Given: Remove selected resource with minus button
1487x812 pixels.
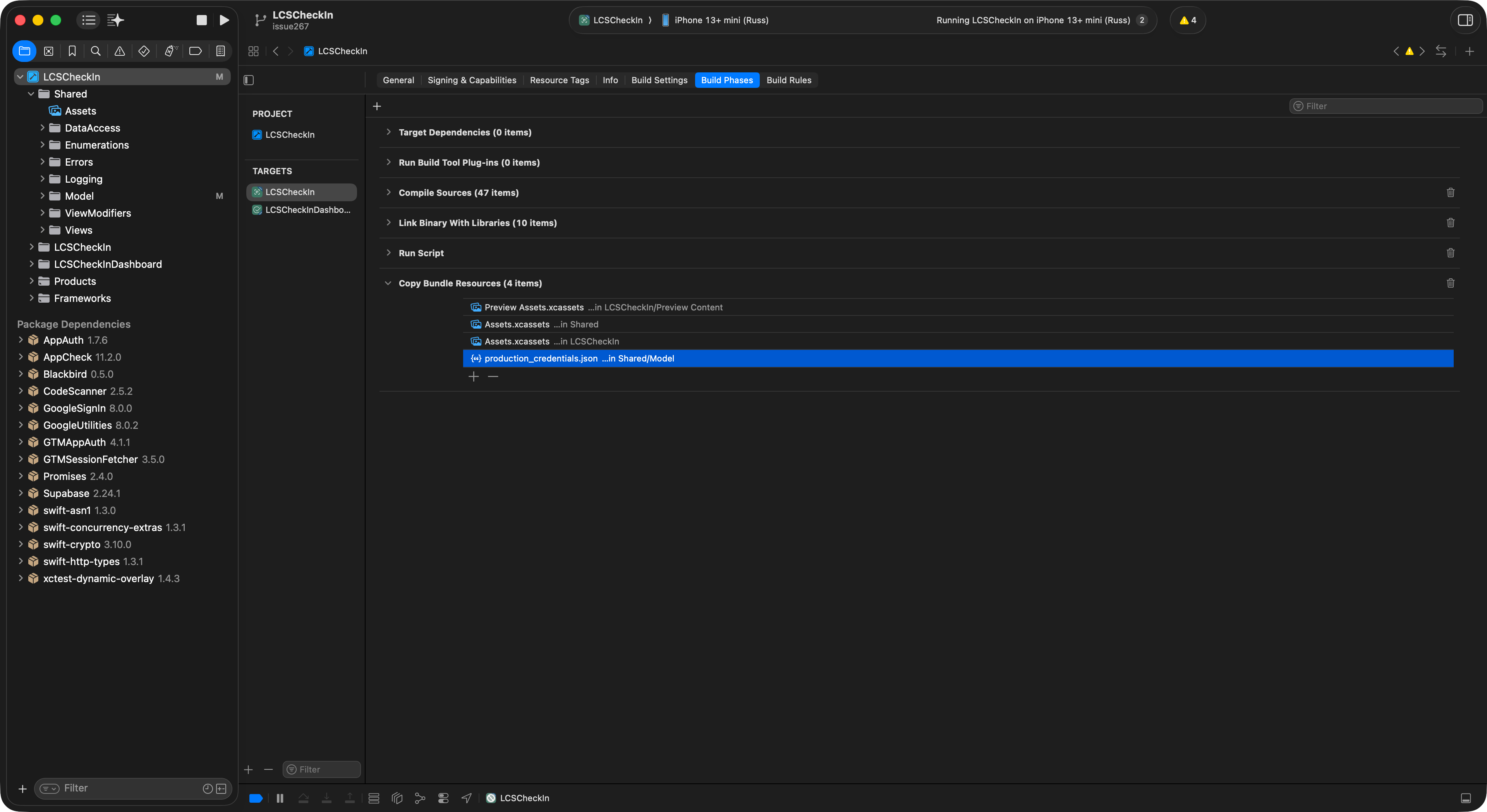Looking at the screenshot, I should (x=493, y=376).
